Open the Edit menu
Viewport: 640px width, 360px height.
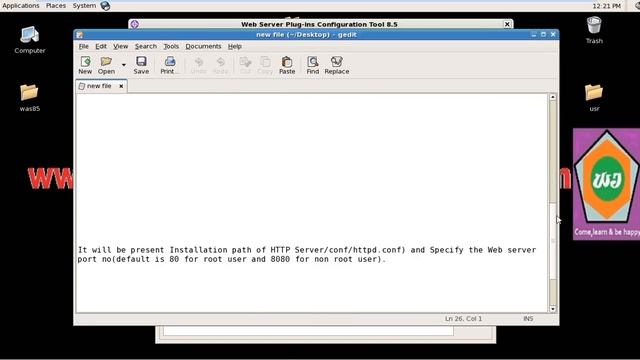click(x=101, y=47)
